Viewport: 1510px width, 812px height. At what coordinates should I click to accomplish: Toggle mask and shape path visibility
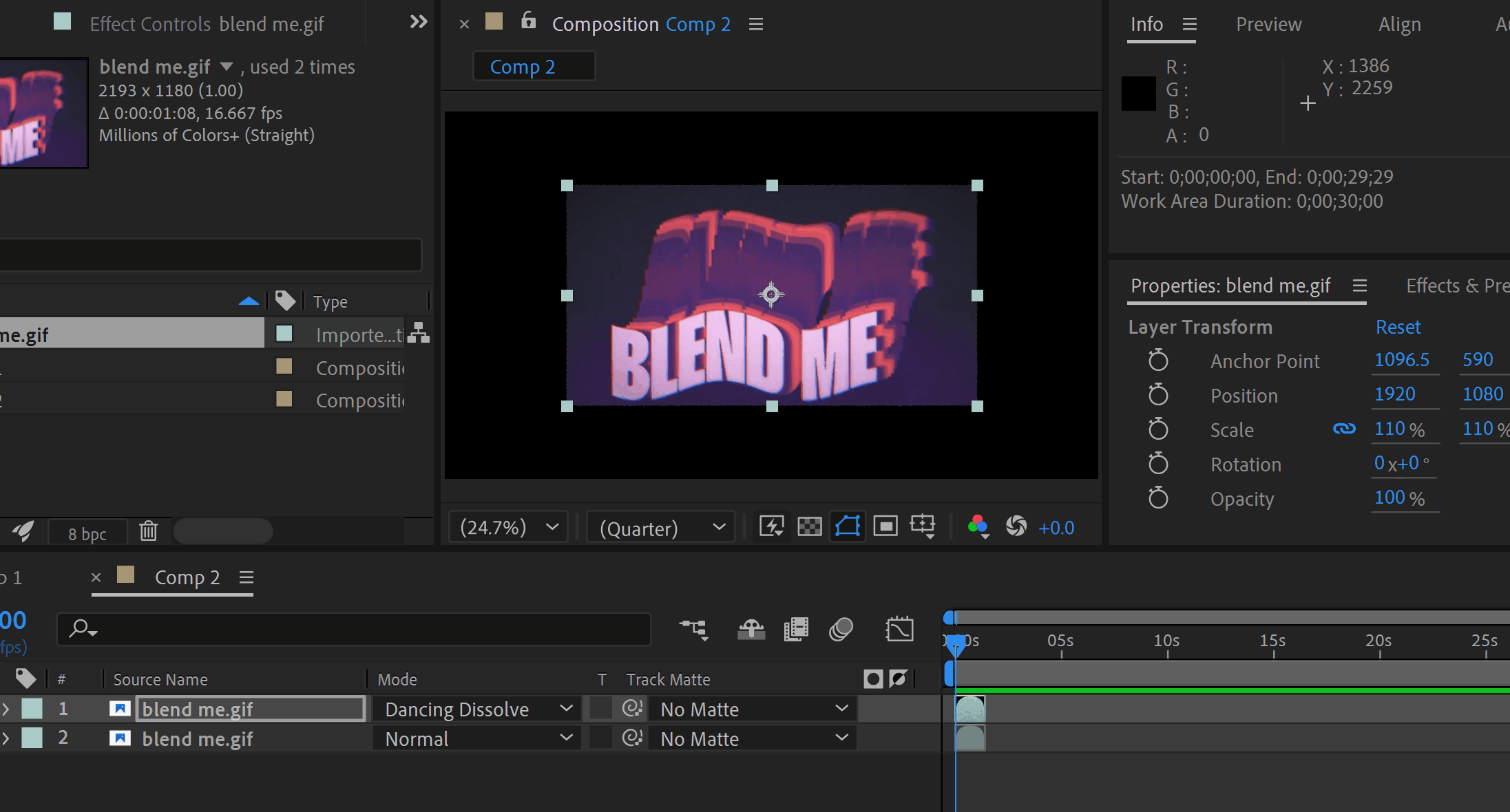point(847,526)
